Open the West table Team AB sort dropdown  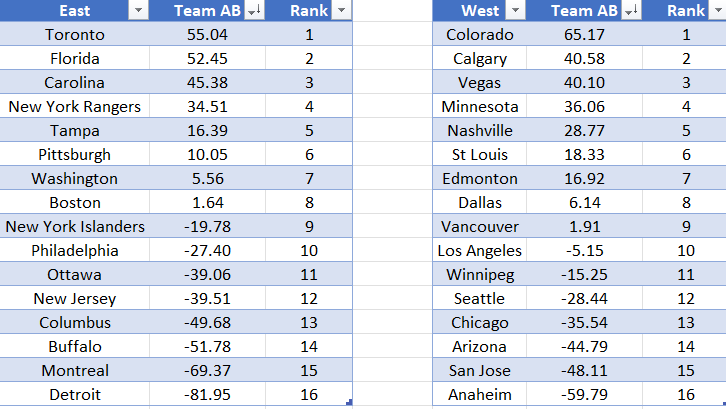pyautogui.click(x=631, y=11)
